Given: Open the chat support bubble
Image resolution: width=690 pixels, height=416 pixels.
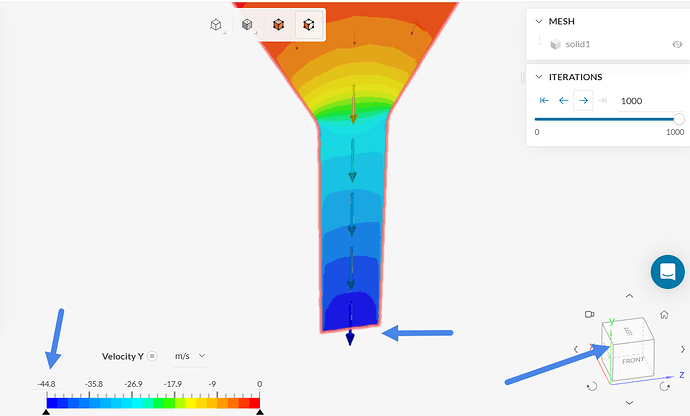Looking at the screenshot, I should pos(668,272).
